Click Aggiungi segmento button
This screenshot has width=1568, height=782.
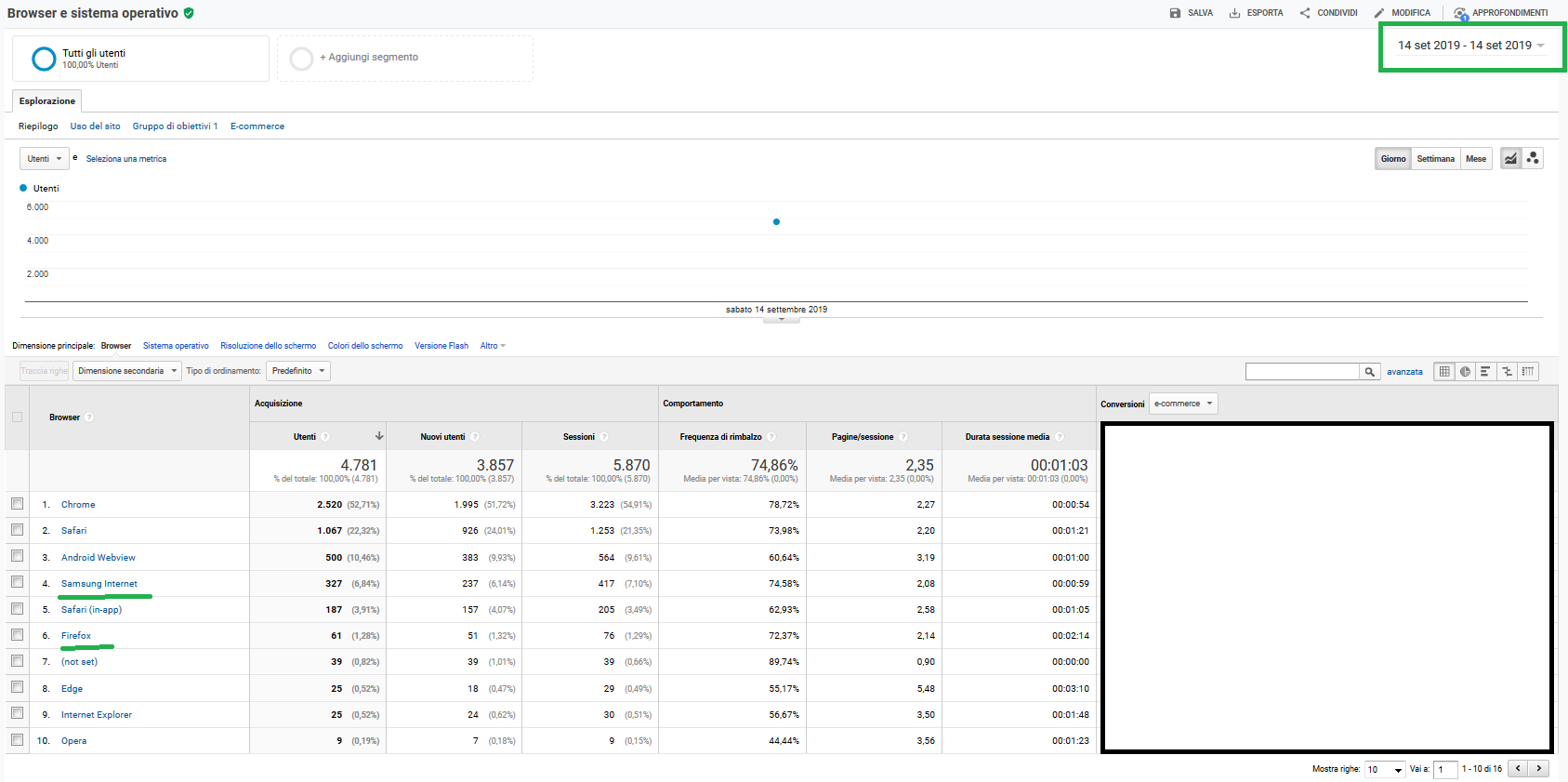tap(405, 59)
